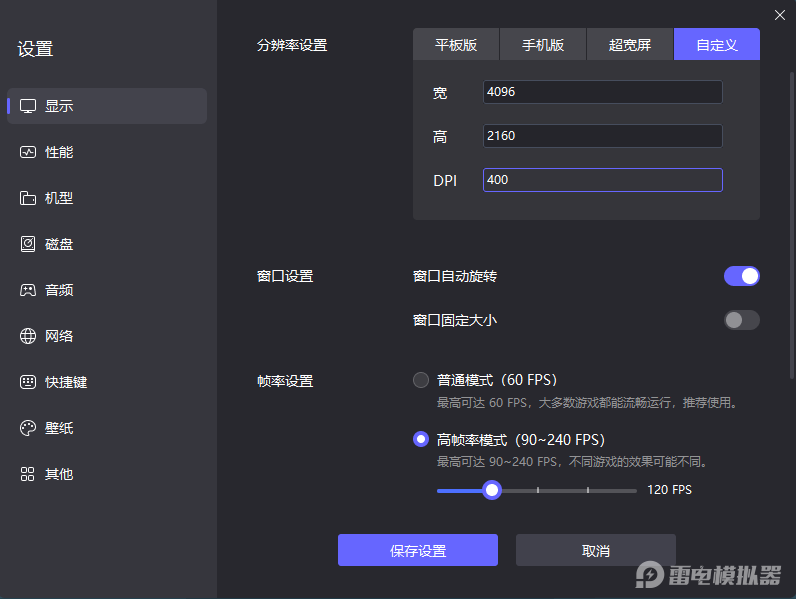Click the 分辨率设置 label
The width and height of the screenshot is (796, 599).
292,45
